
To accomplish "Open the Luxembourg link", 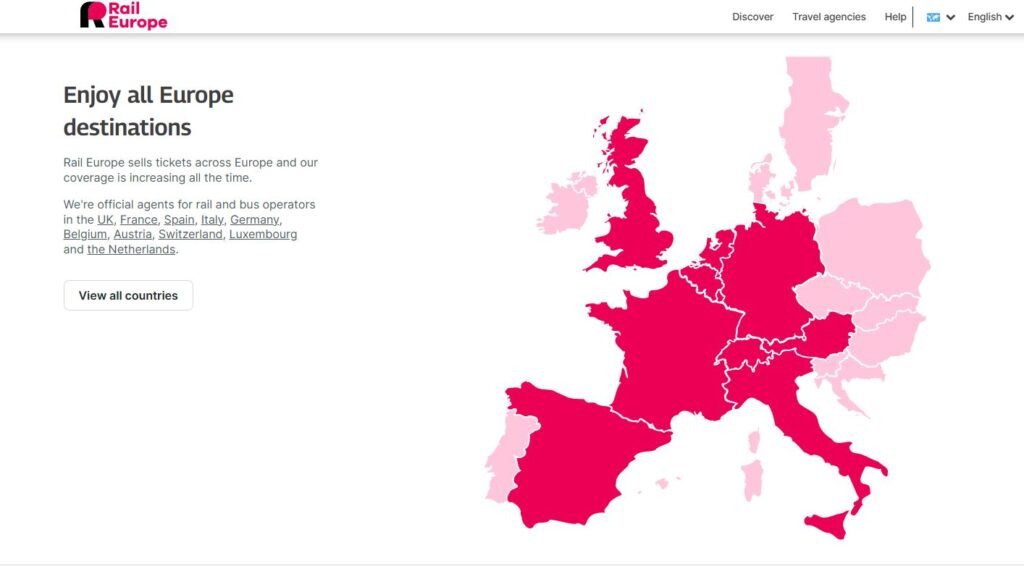I will pyautogui.click(x=263, y=235).
